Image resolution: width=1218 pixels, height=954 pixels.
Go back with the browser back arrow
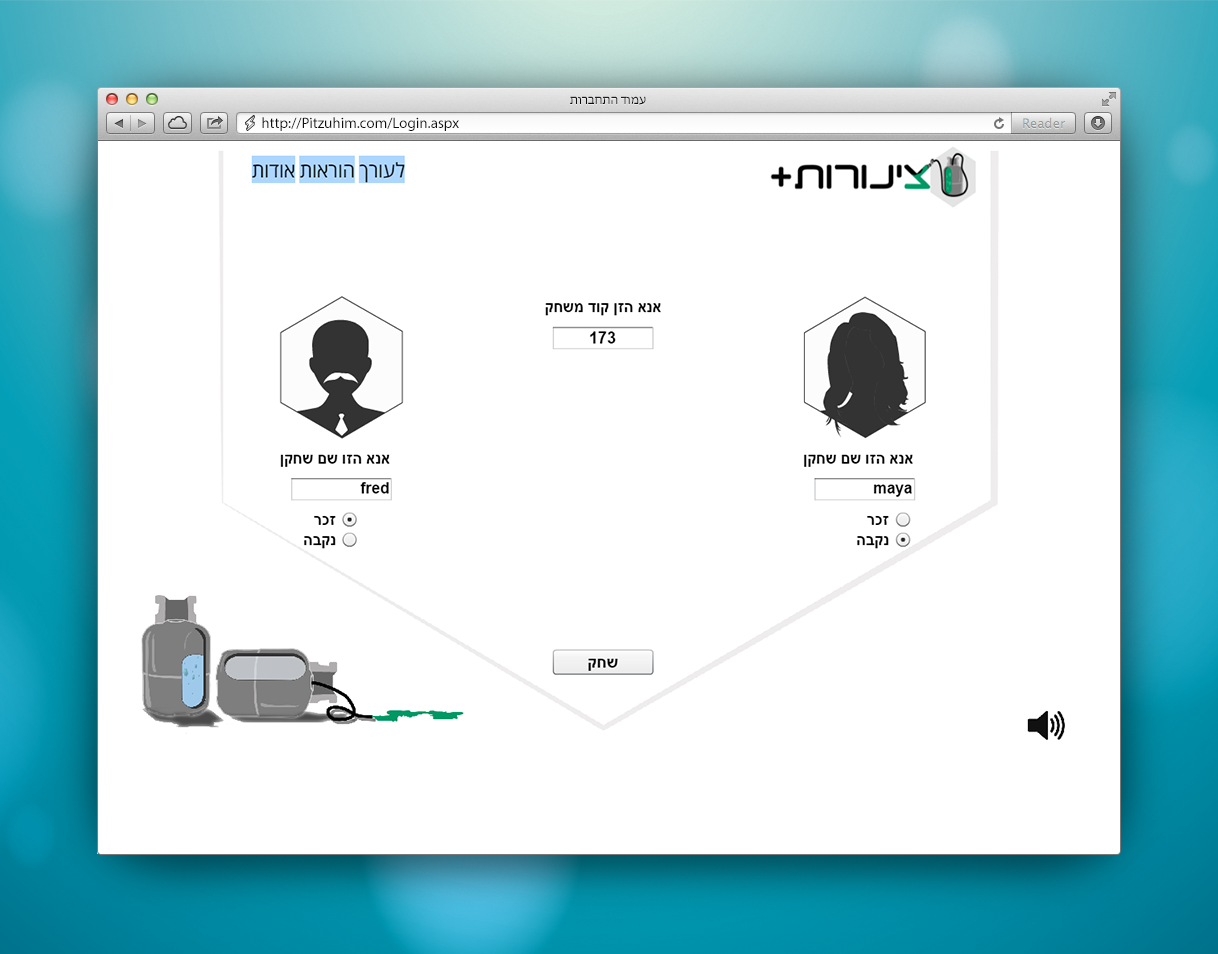(119, 123)
